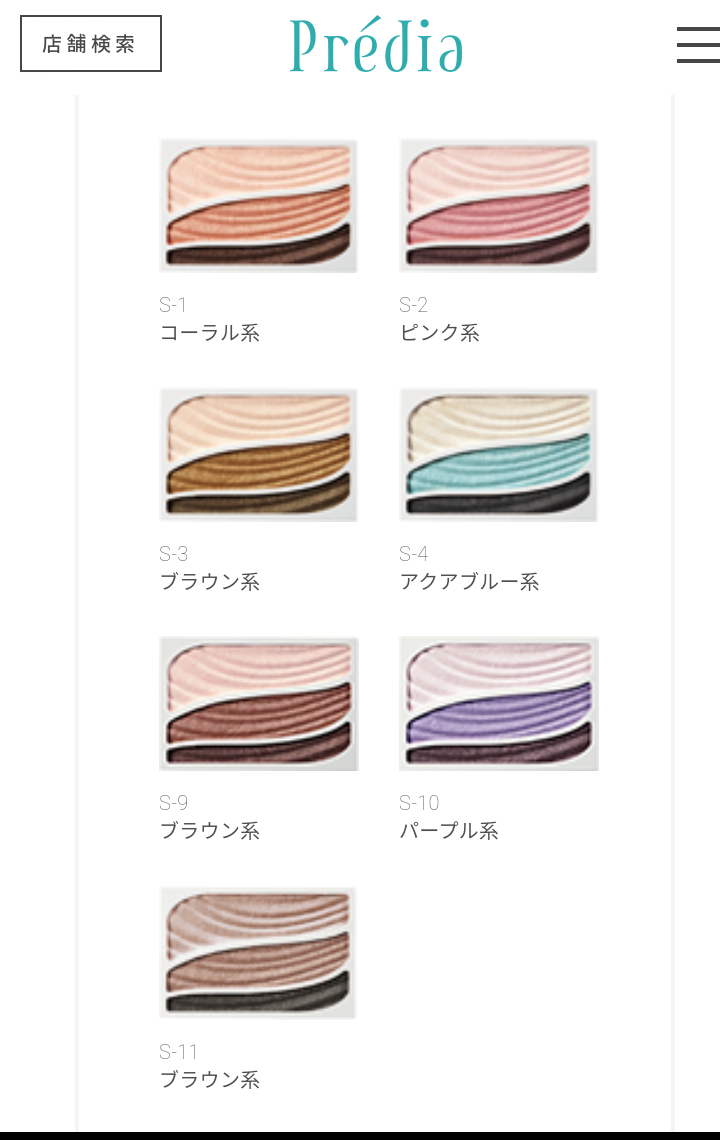Click the コーラル系 label
The width and height of the screenshot is (720, 1140).
209,333
